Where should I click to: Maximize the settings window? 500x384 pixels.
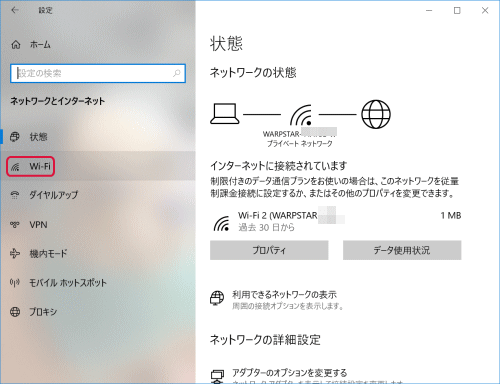pyautogui.click(x=457, y=10)
